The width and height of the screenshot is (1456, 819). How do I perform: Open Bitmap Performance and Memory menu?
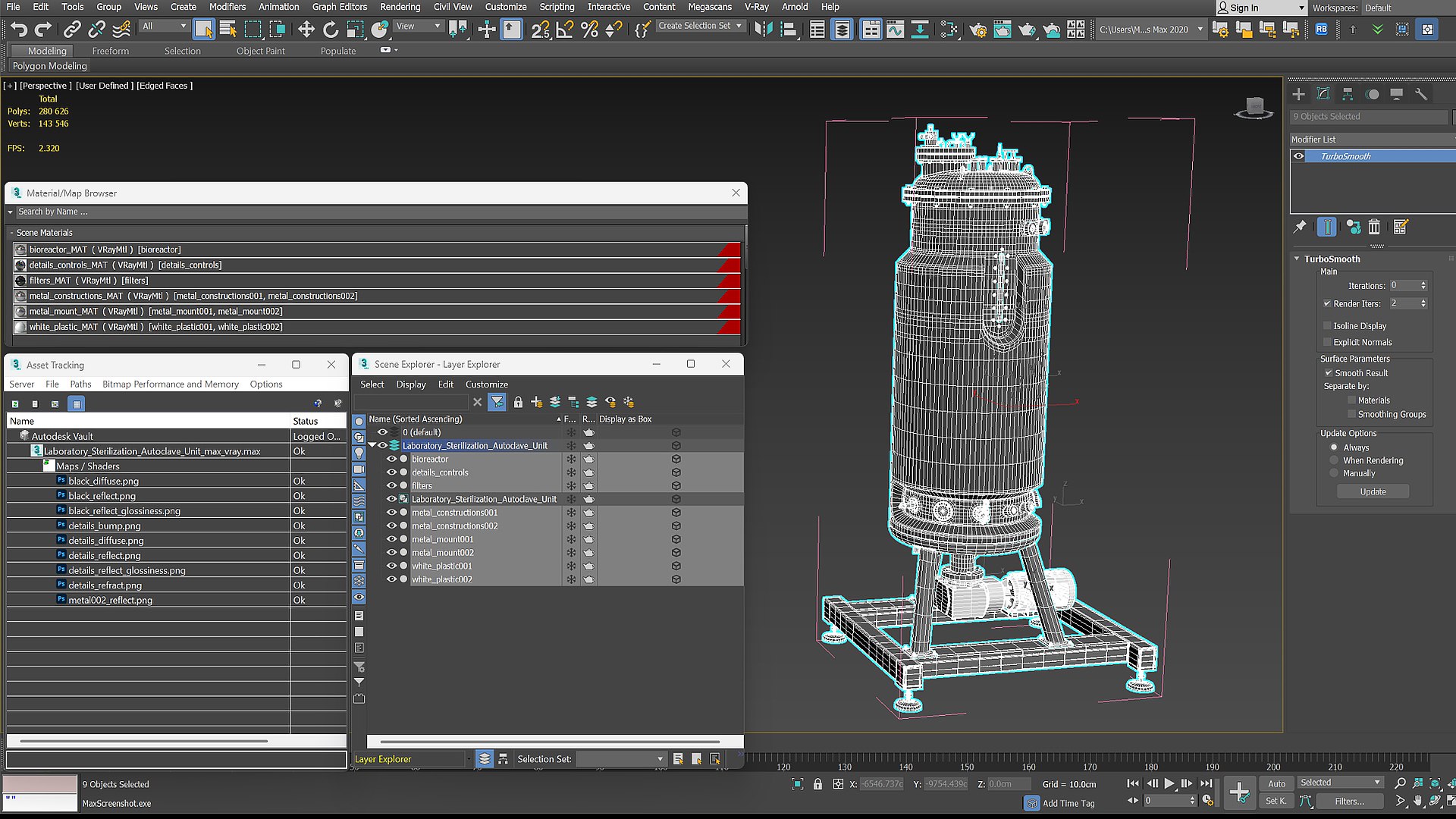171,384
